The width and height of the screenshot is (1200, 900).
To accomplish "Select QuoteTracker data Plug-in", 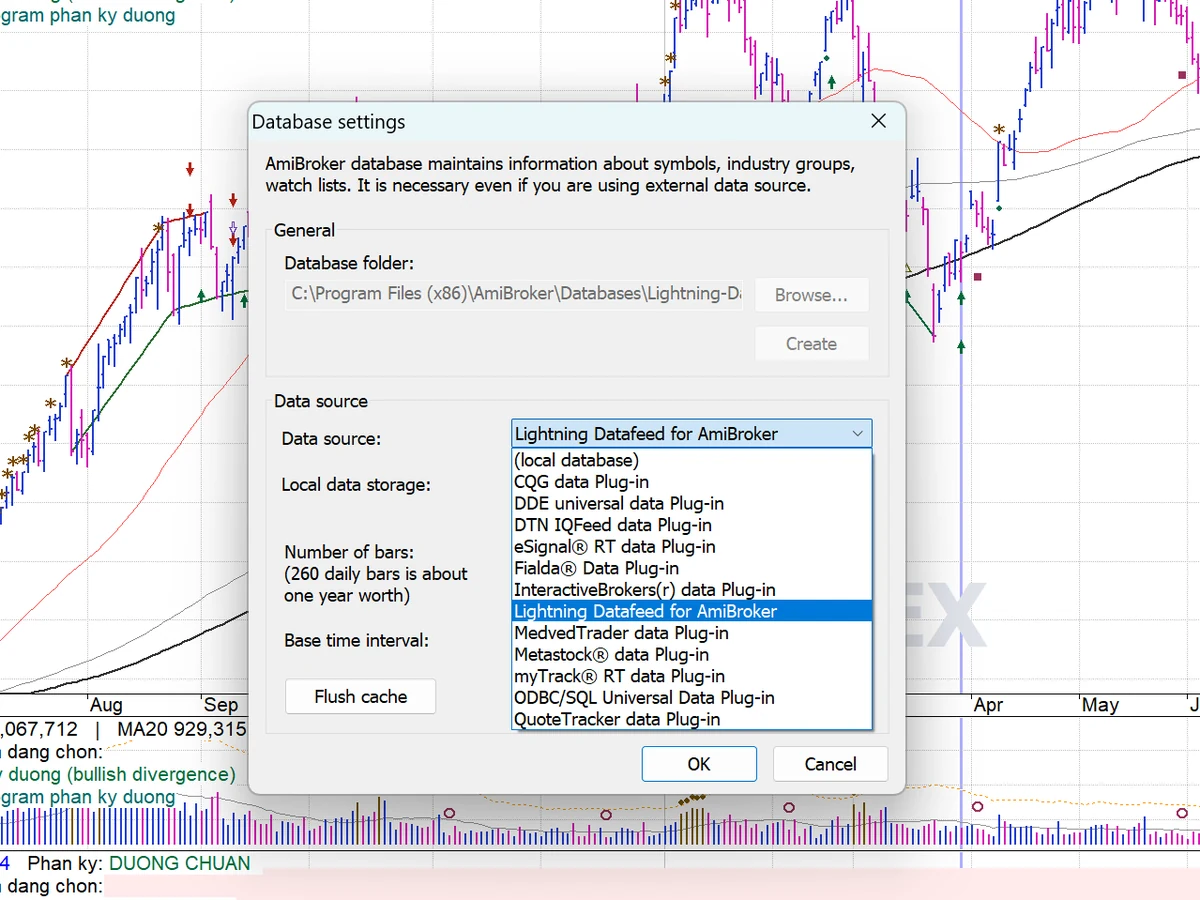I will pos(692,719).
